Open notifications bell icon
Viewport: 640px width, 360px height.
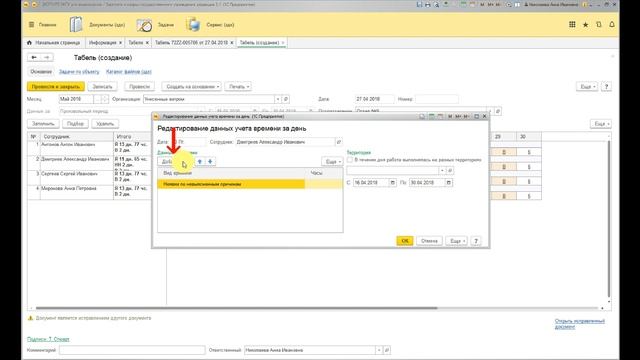click(x=612, y=24)
